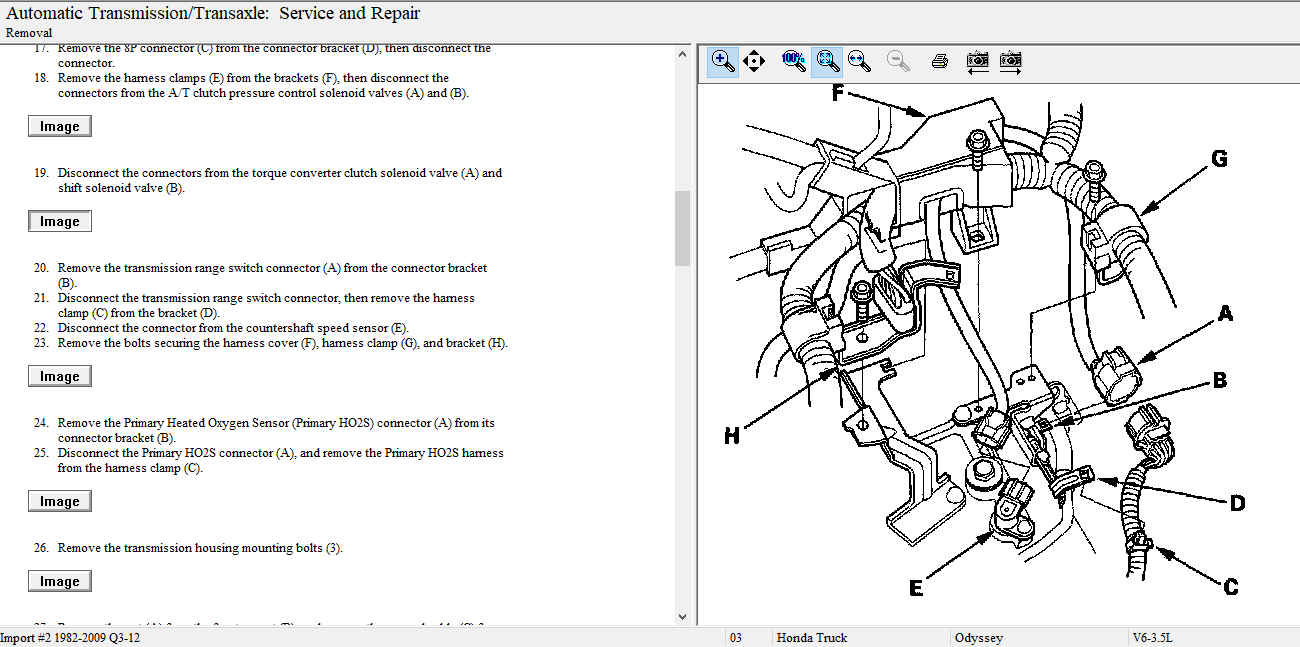Viewport: 1300px width, 647px height.
Task: Open Image button below step 26
Action: [x=60, y=582]
